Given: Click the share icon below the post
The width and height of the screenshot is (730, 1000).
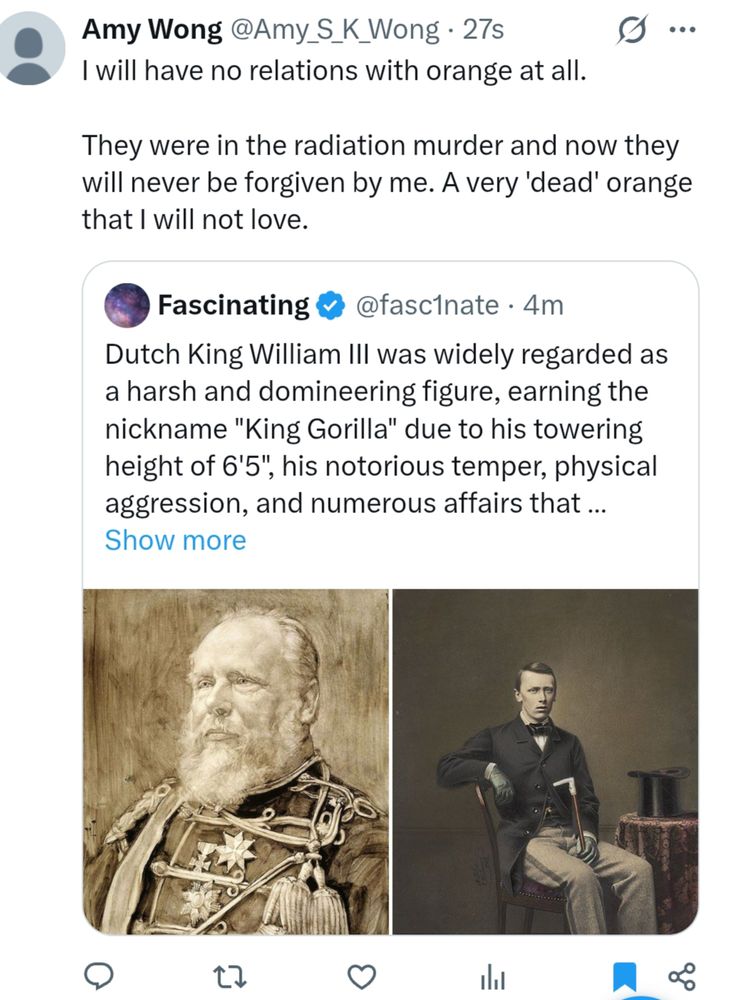Looking at the screenshot, I should coord(679,974).
